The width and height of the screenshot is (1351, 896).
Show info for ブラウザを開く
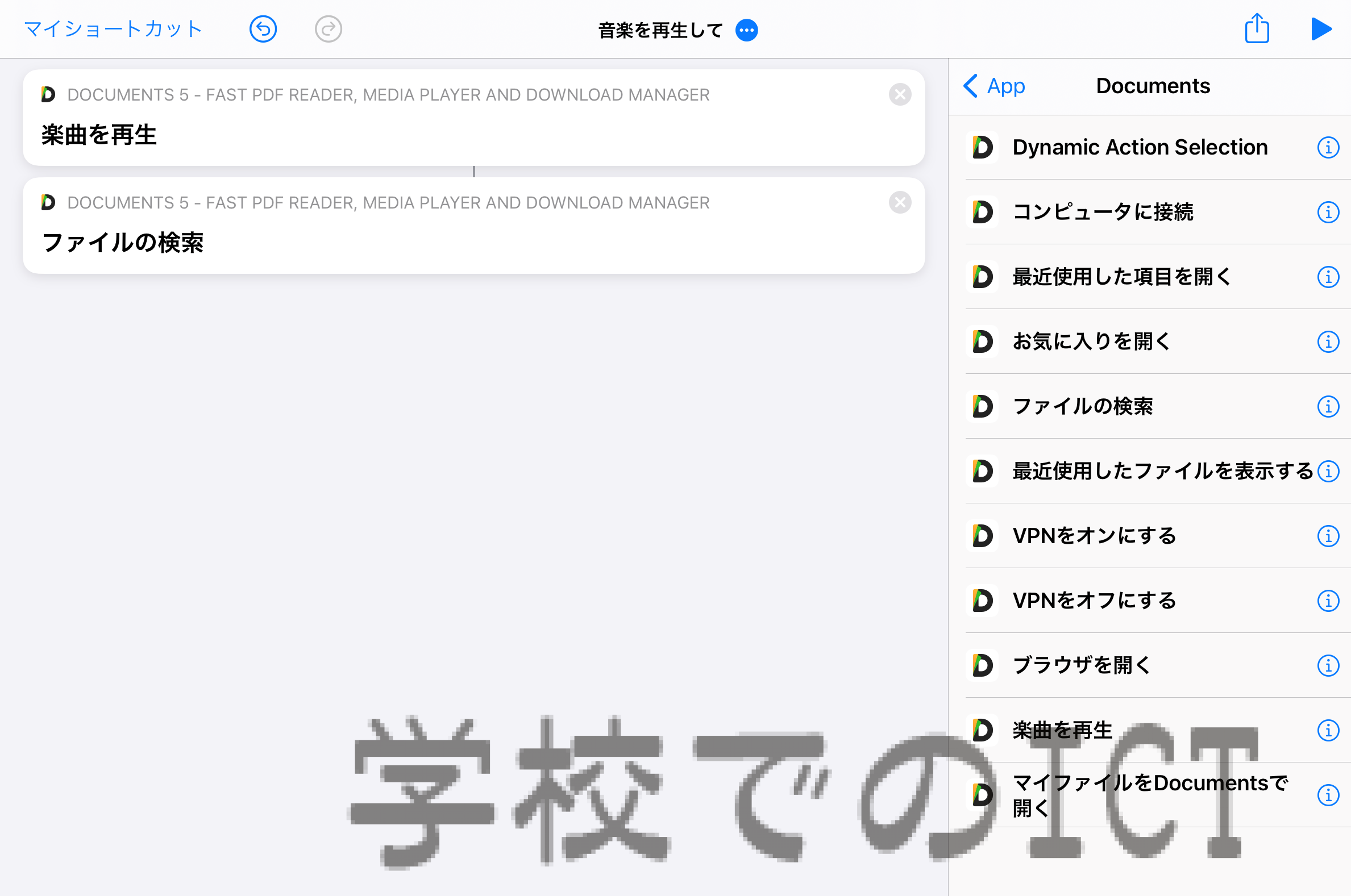tap(1328, 665)
